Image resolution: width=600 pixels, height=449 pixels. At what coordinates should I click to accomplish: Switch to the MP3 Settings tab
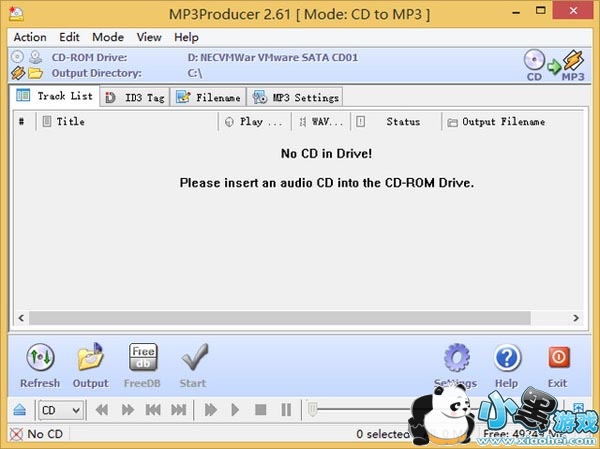(x=295, y=98)
